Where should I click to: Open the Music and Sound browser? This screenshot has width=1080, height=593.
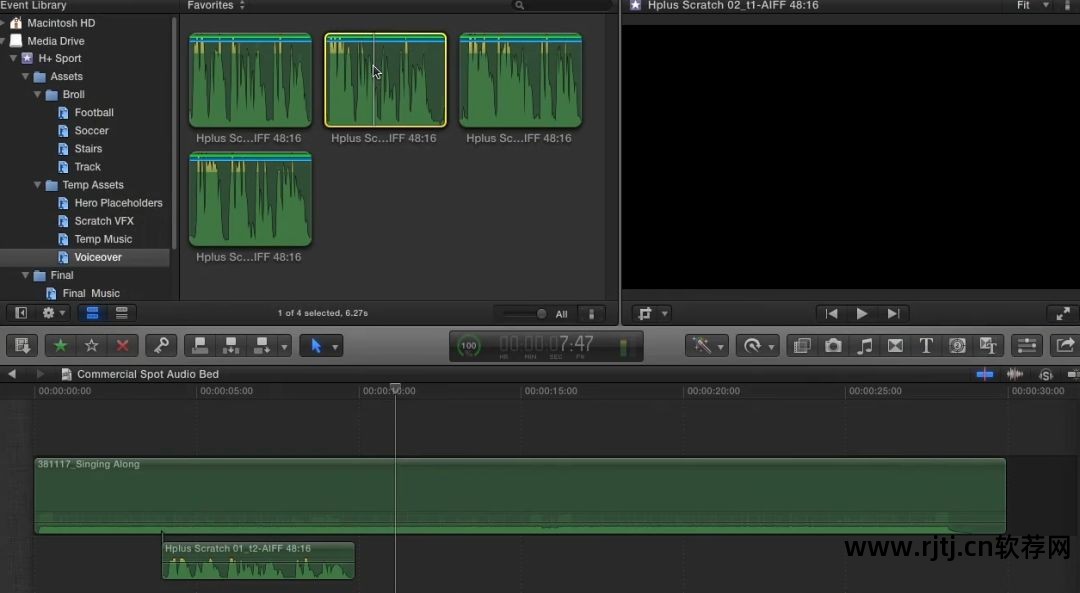pyautogui.click(x=864, y=345)
